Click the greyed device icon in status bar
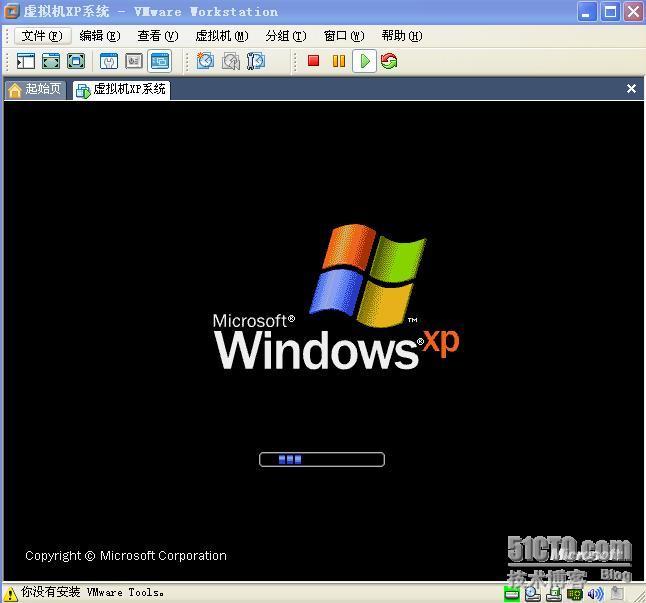The image size is (646, 603). click(617, 594)
